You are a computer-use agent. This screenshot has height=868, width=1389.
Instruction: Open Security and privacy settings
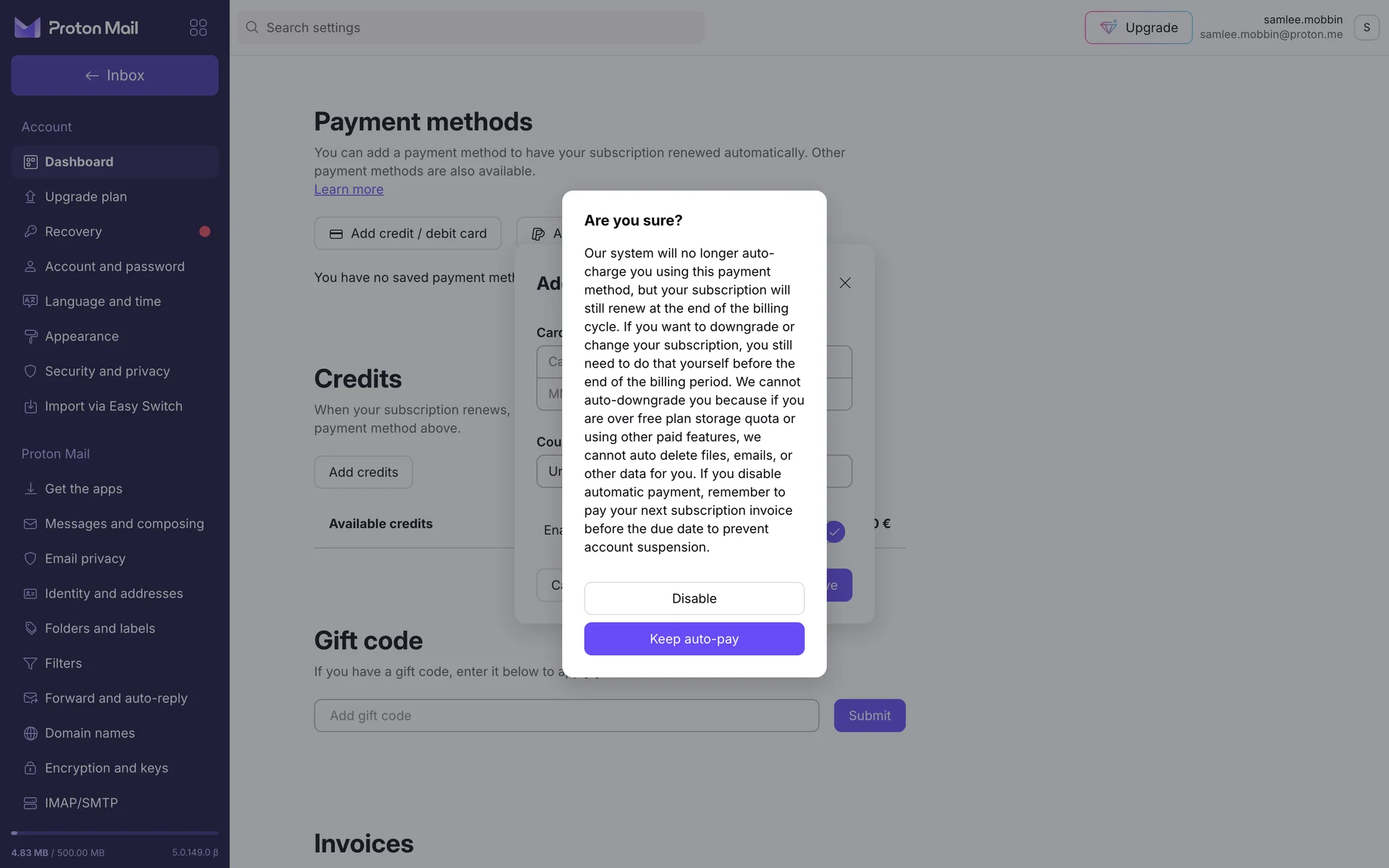coord(107,371)
